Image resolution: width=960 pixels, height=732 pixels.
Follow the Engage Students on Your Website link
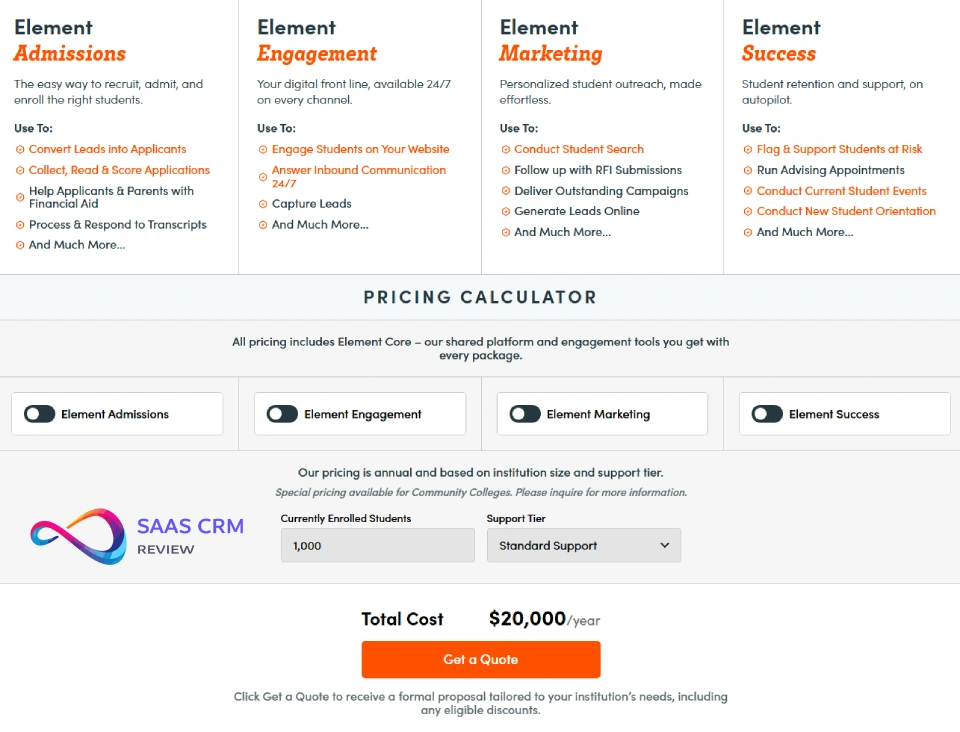pos(360,149)
